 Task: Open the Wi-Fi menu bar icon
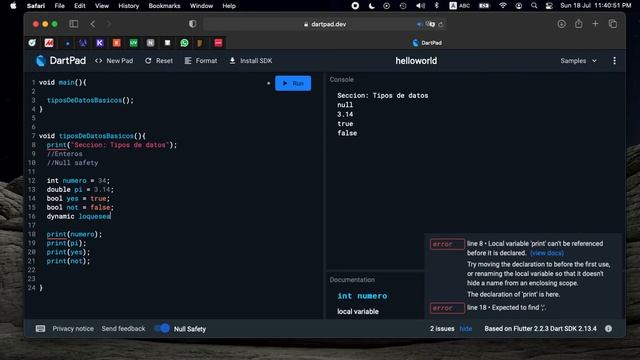pyautogui.click(x=503, y=6)
